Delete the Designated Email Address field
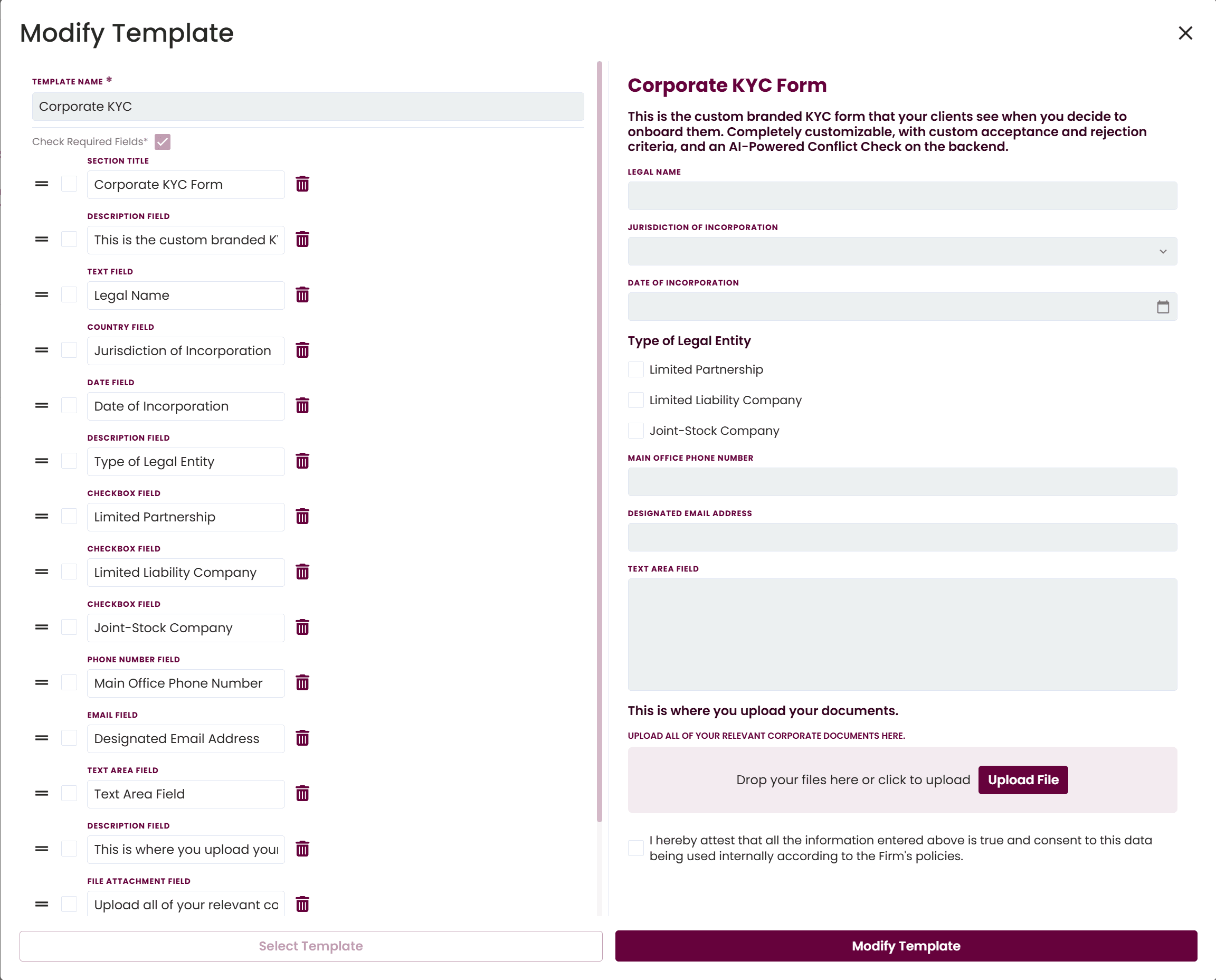The image size is (1216, 980). 302,738
